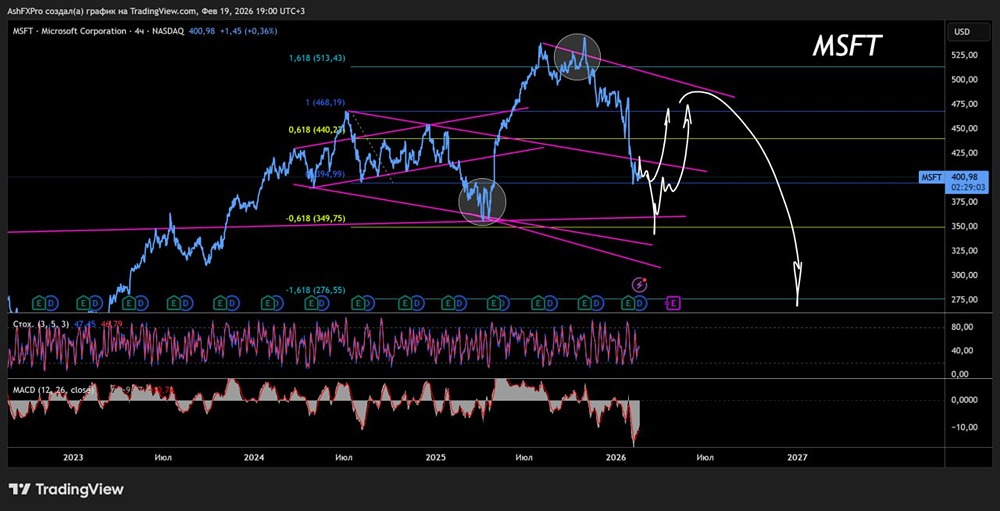Click the '4ч' interval in chart legend
This screenshot has height=511, width=1000.
[x=140, y=31]
